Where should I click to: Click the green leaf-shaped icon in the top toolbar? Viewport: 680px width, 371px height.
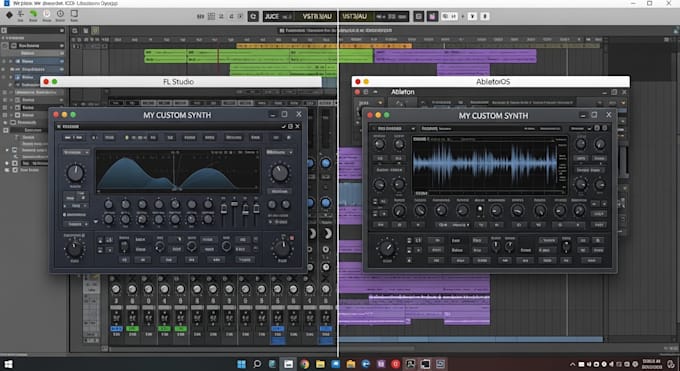[33, 14]
